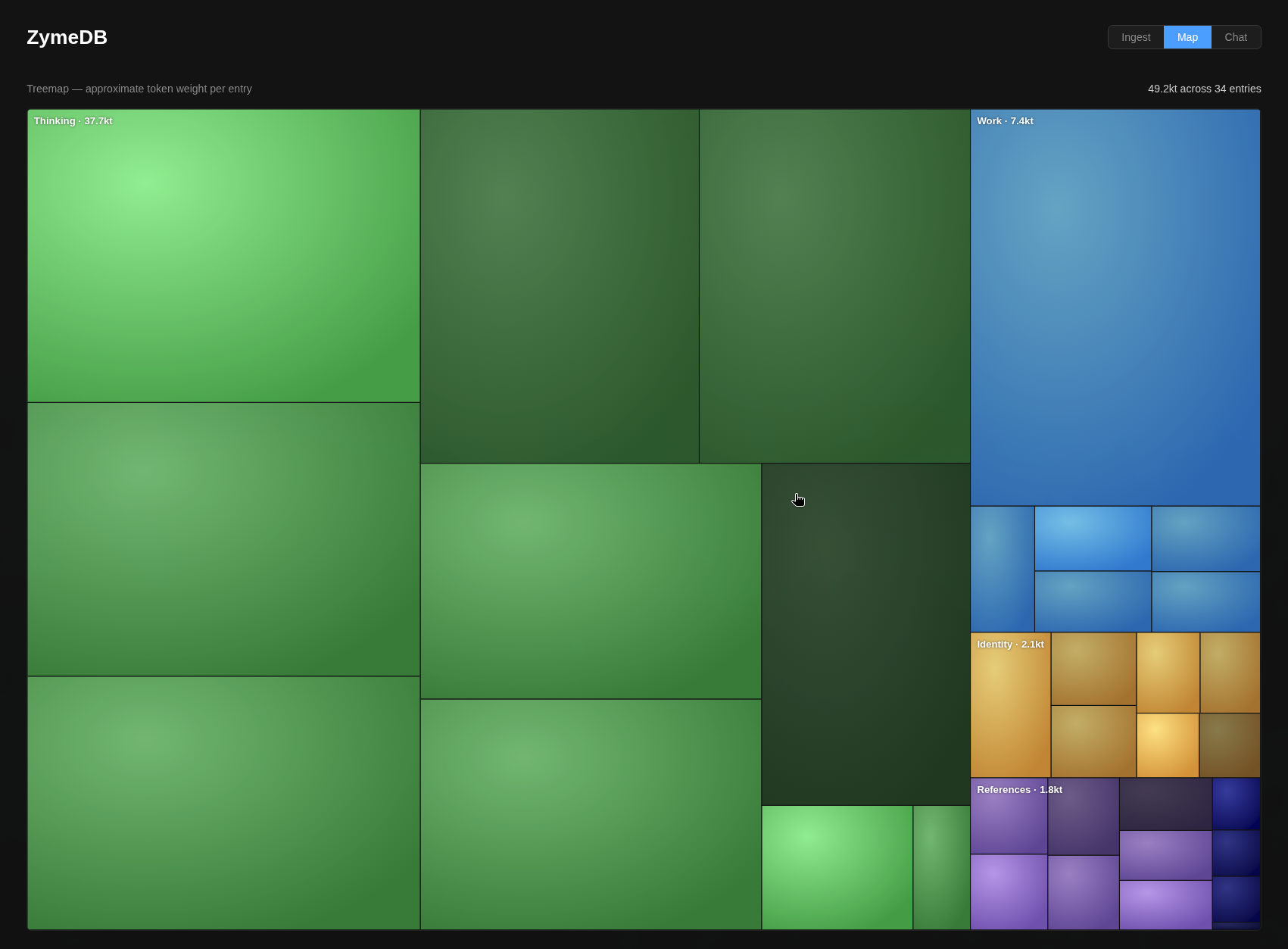Select the dark olive-brown Identity cell

pos(1230,745)
